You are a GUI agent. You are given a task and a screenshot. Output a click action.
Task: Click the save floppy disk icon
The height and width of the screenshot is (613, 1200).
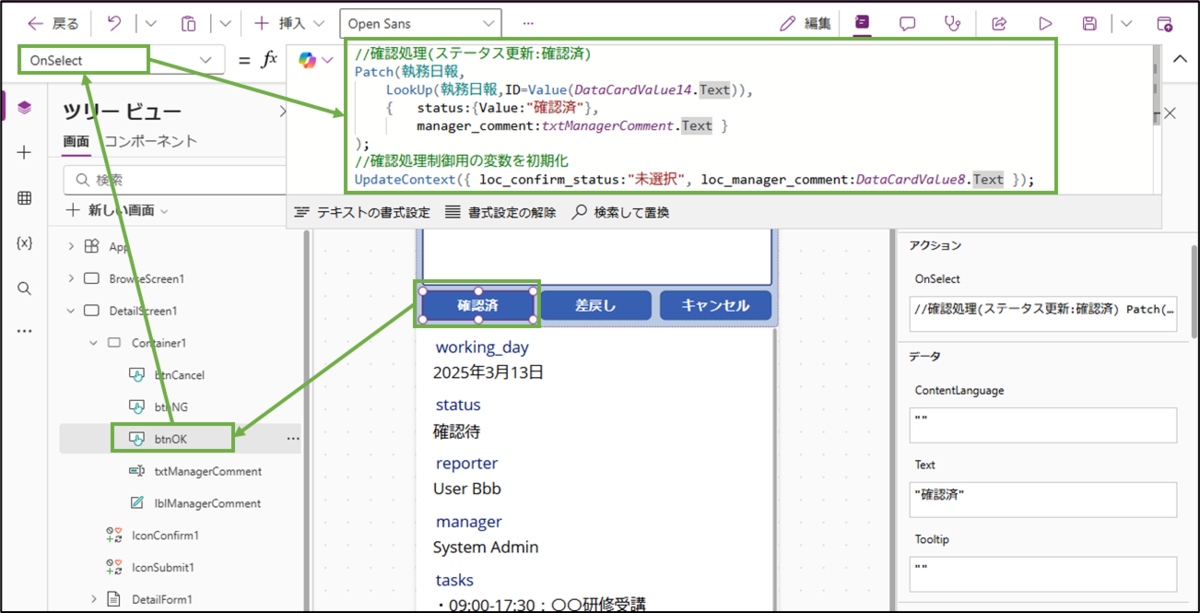(x=1091, y=23)
